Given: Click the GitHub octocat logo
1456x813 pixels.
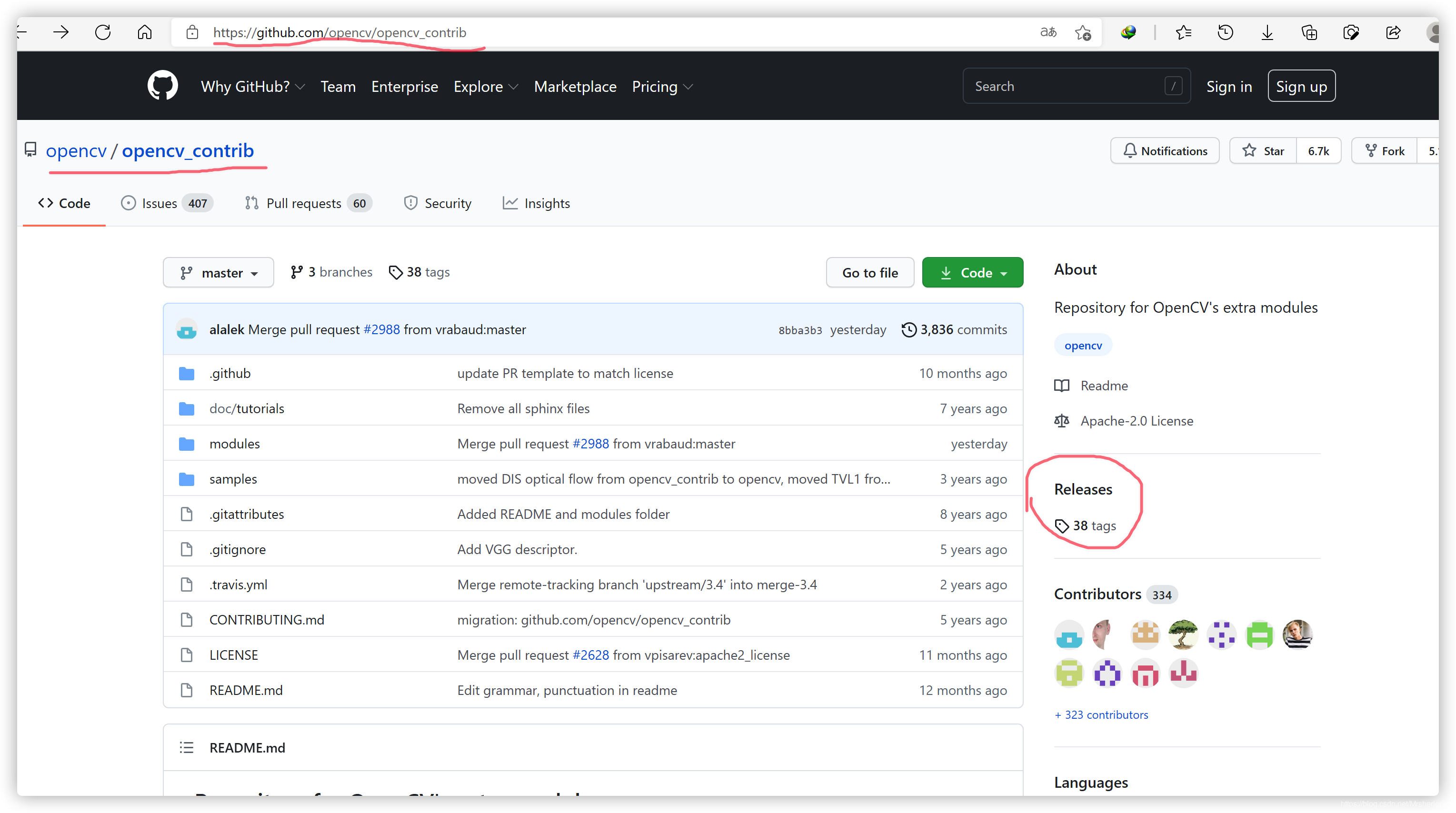Looking at the screenshot, I should [162, 86].
